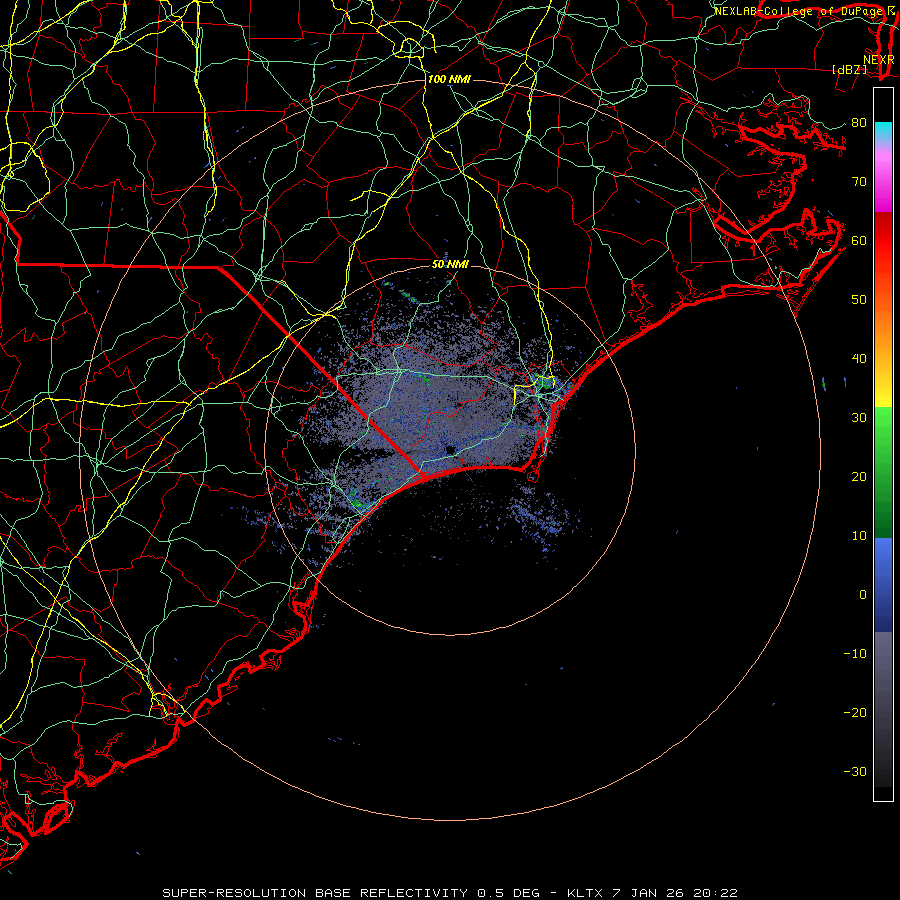Select the 10 value on the dBZ scale
The height and width of the screenshot is (900, 900).
coord(859,536)
